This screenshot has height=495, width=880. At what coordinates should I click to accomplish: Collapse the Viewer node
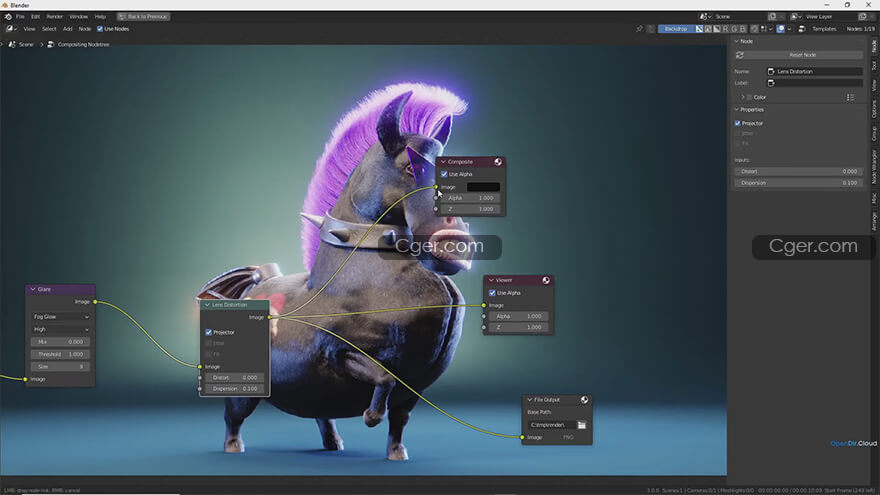pos(491,280)
